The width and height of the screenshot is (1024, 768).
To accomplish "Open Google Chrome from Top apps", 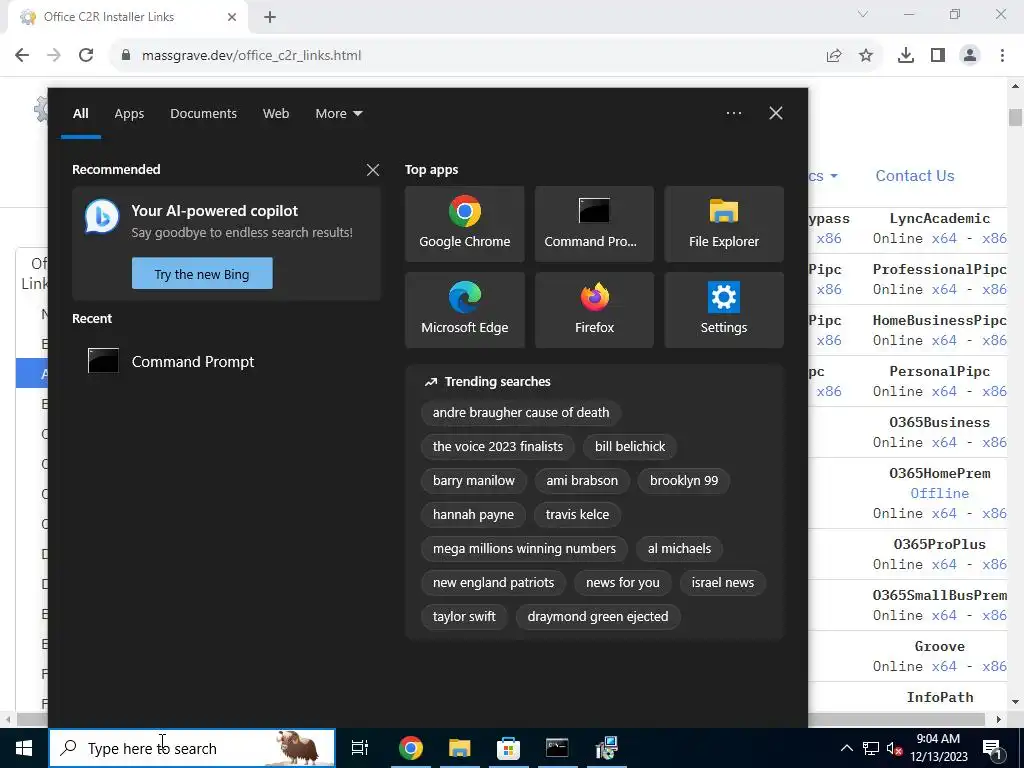I will pos(464,224).
